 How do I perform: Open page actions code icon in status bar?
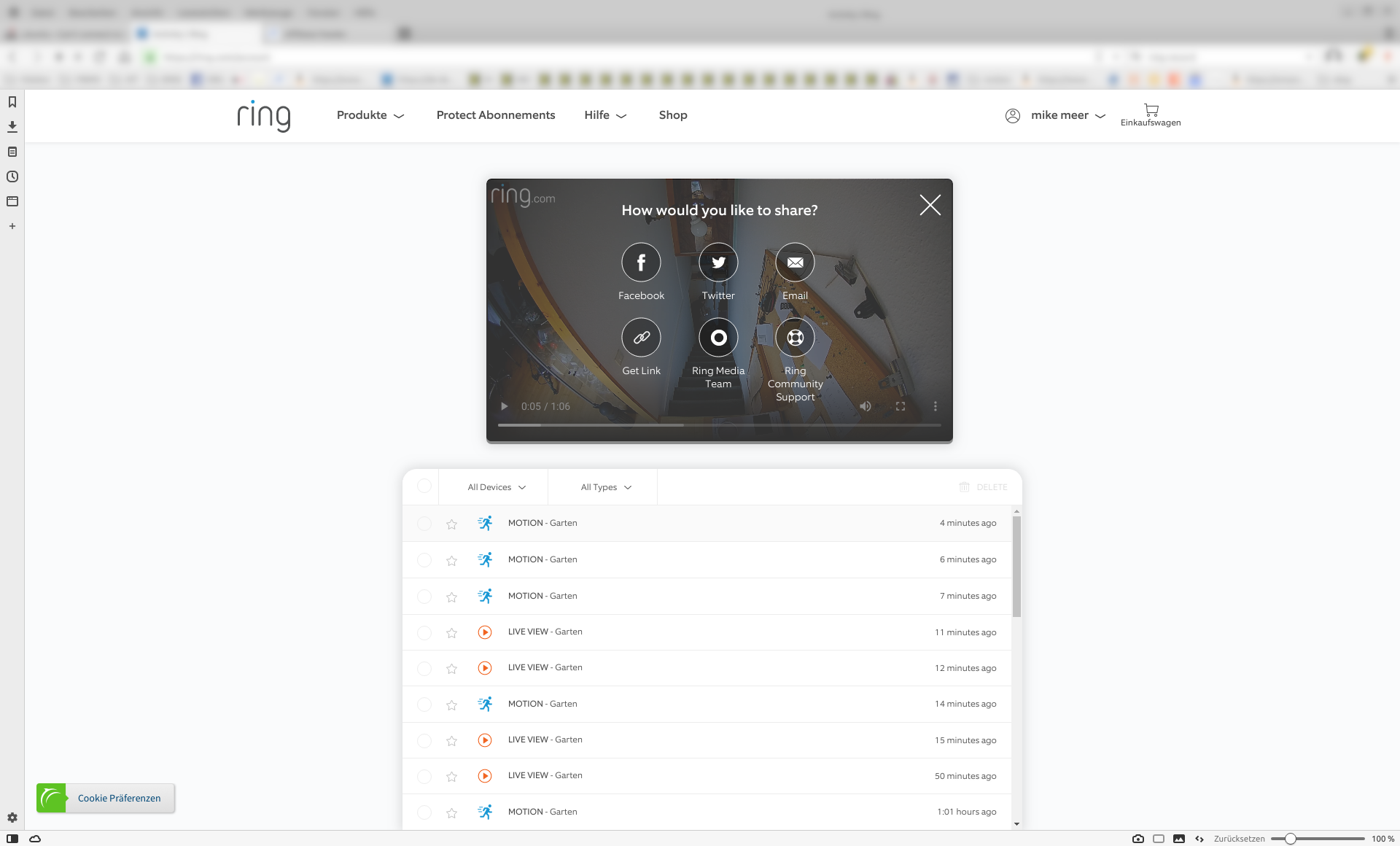coord(1199,839)
